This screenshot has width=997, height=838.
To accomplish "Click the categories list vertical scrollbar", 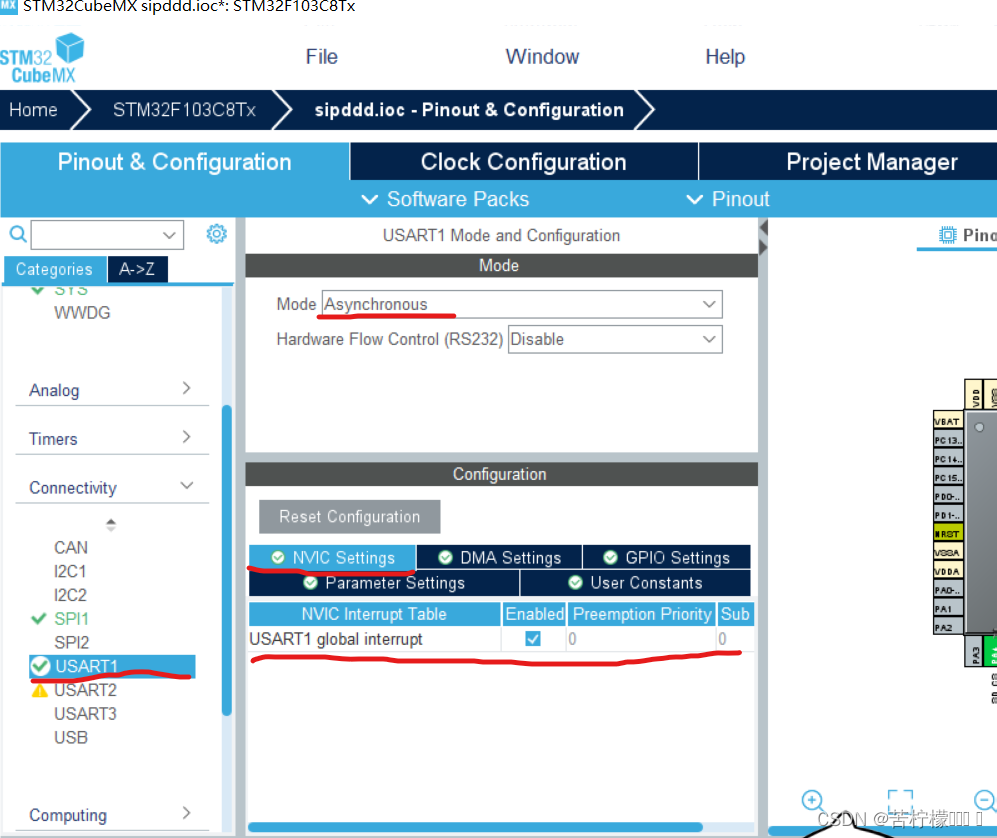I will [226, 561].
